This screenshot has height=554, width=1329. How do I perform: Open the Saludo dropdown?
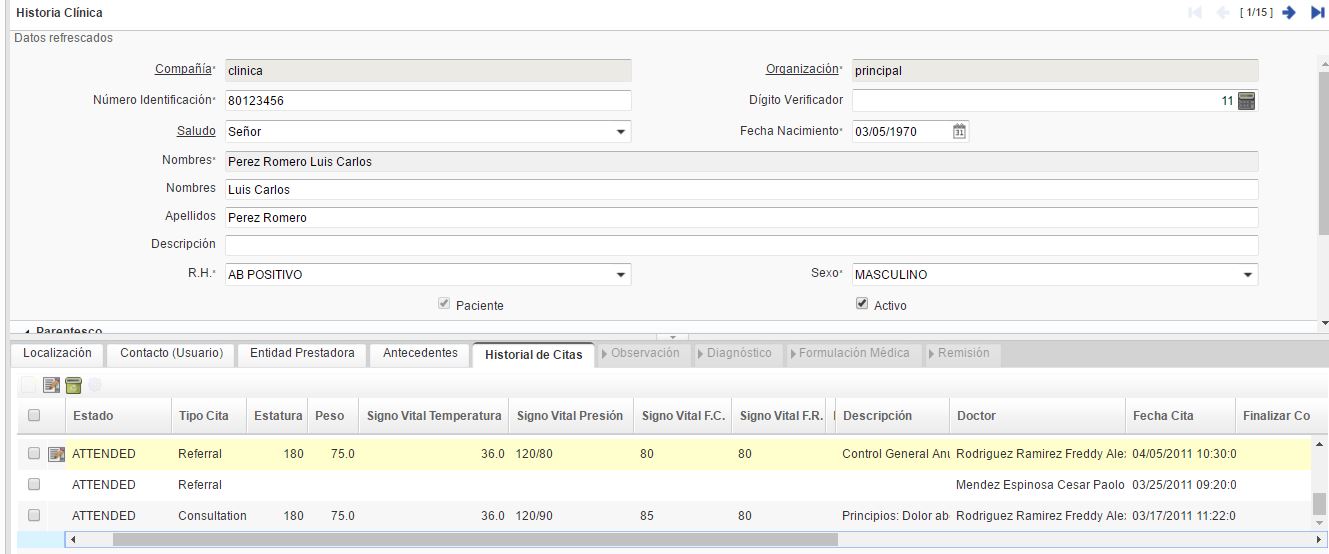621,132
